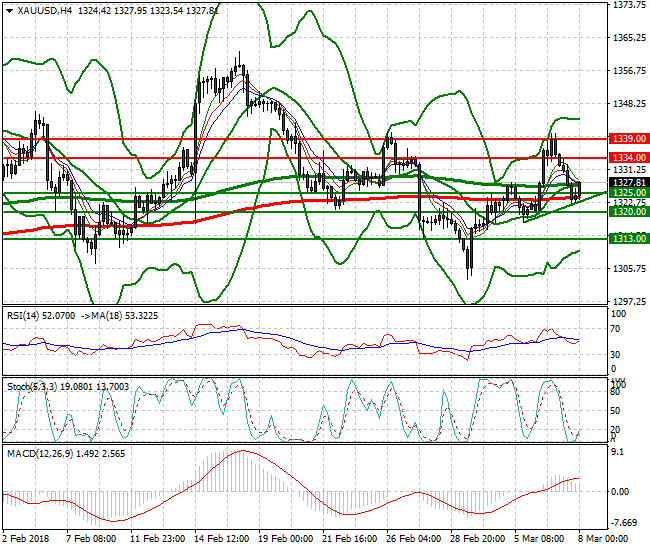Click the 1305.75 price scale value
Image resolution: width=650 pixels, height=550 pixels.
(x=629, y=269)
